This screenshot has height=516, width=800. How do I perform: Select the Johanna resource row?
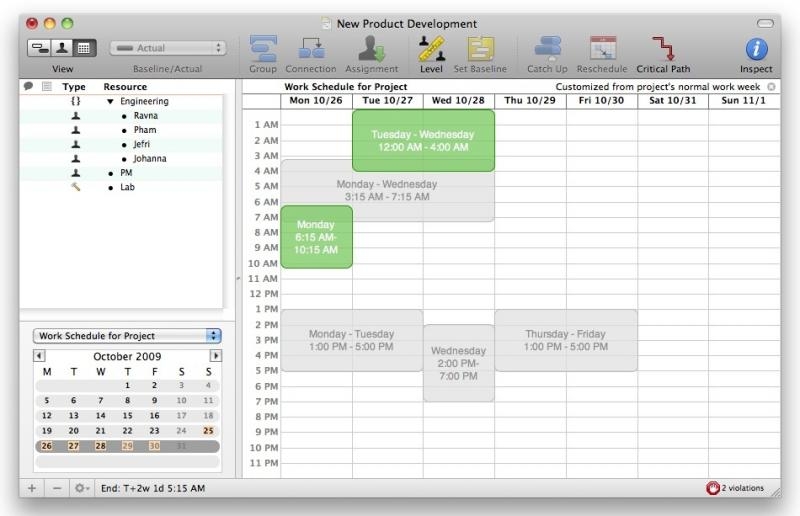[x=121, y=159]
